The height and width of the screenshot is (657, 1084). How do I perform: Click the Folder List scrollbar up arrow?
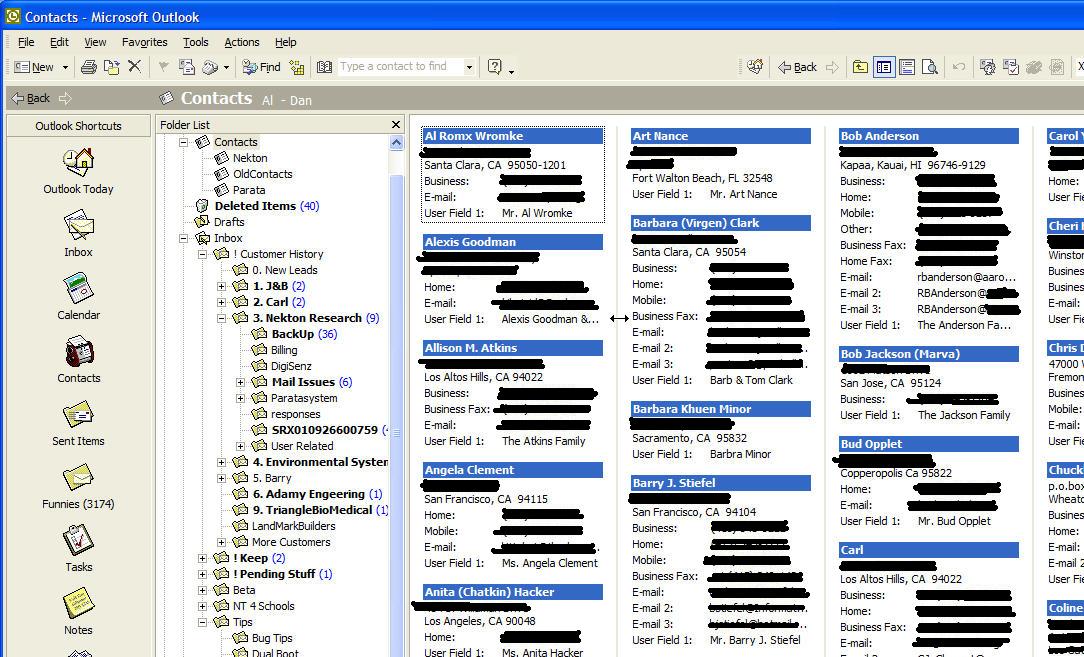click(396, 142)
